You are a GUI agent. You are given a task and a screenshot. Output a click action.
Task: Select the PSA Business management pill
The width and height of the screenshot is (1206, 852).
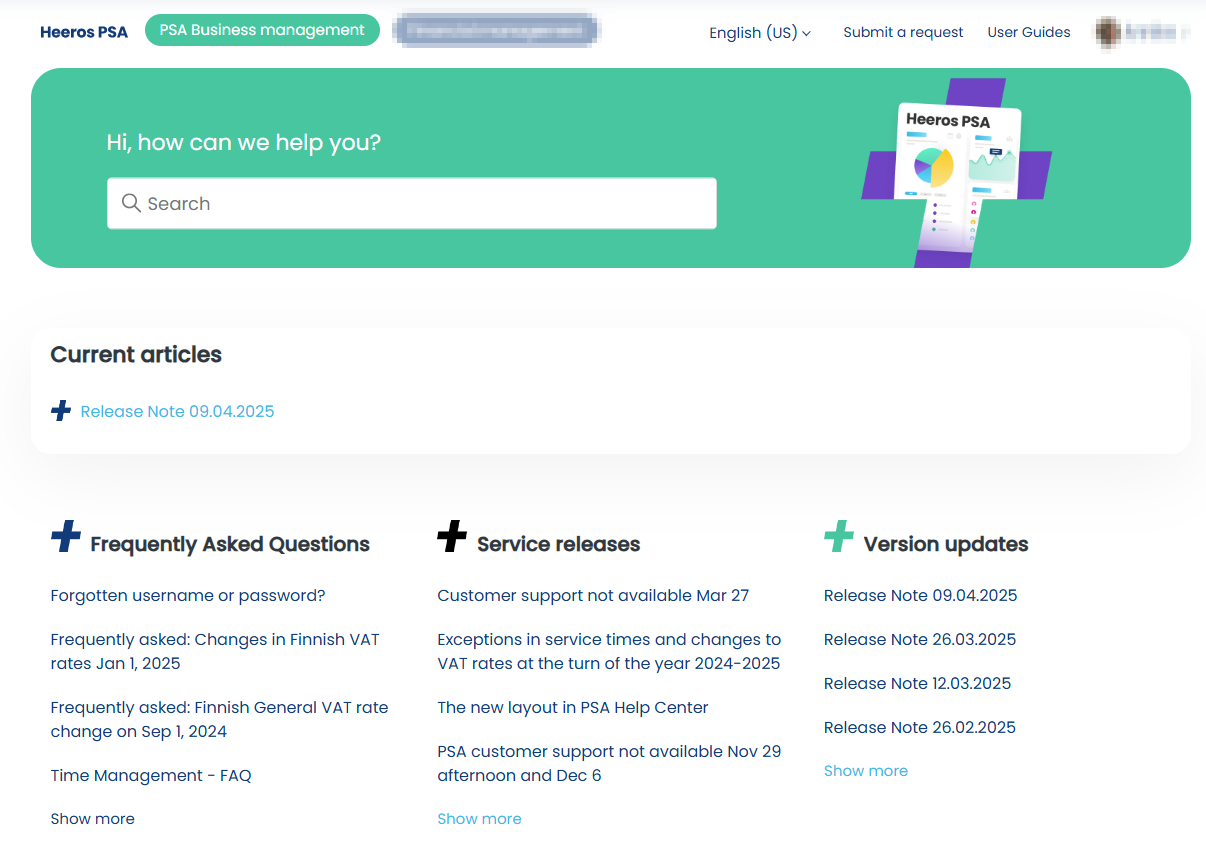[262, 30]
